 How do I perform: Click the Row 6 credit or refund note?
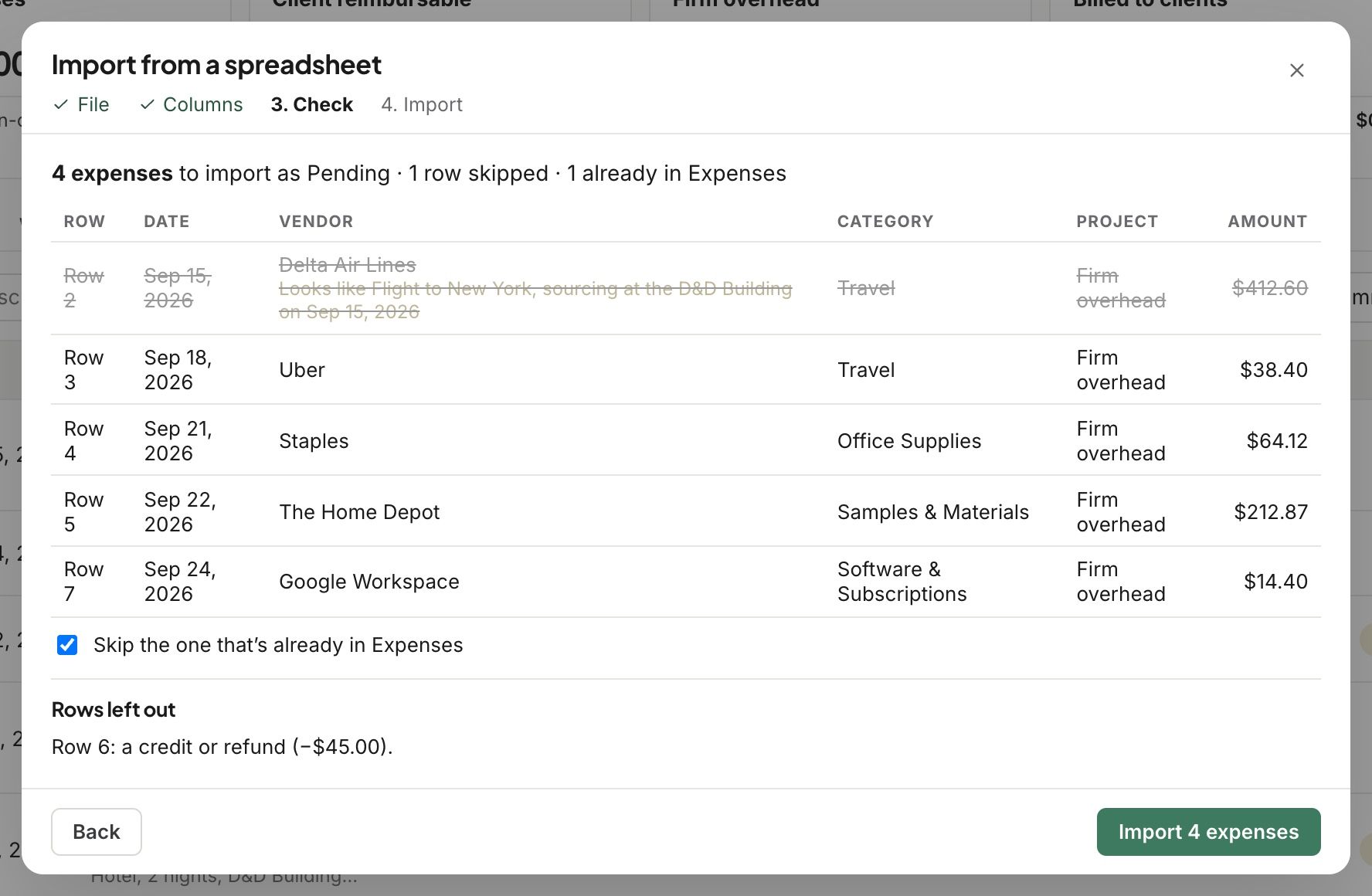click(x=222, y=747)
